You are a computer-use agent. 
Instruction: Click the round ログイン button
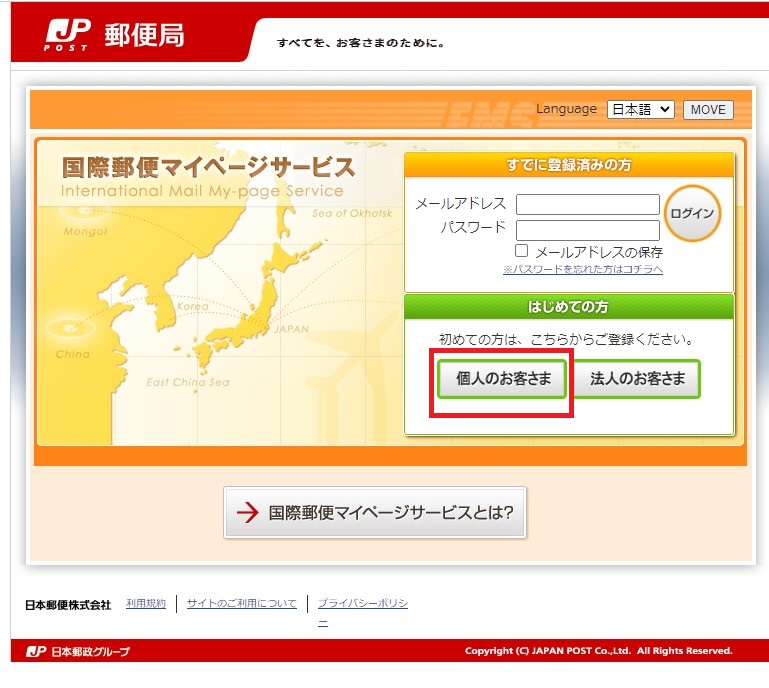[x=692, y=213]
